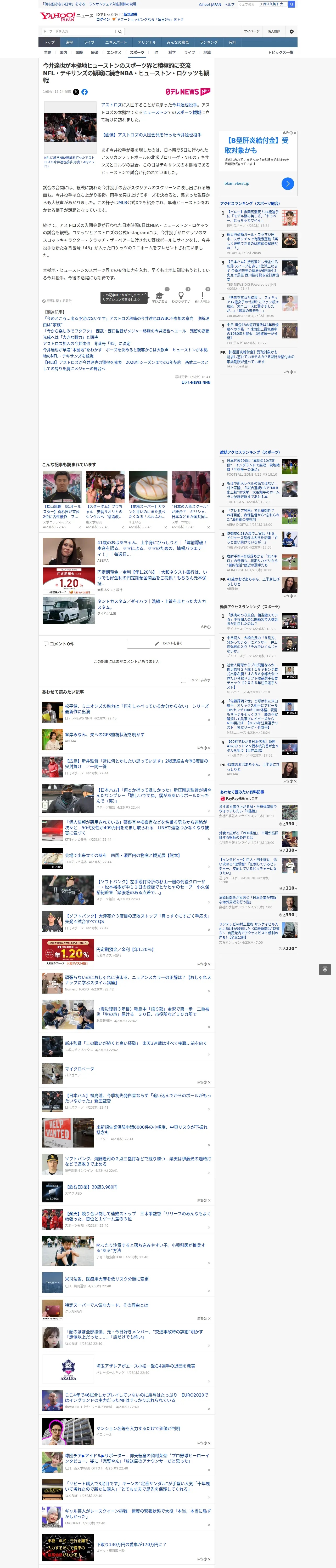Click the Yahoo! JAPAN News logo
Image resolution: width=336 pixels, height=1568 pixels.
67,16
